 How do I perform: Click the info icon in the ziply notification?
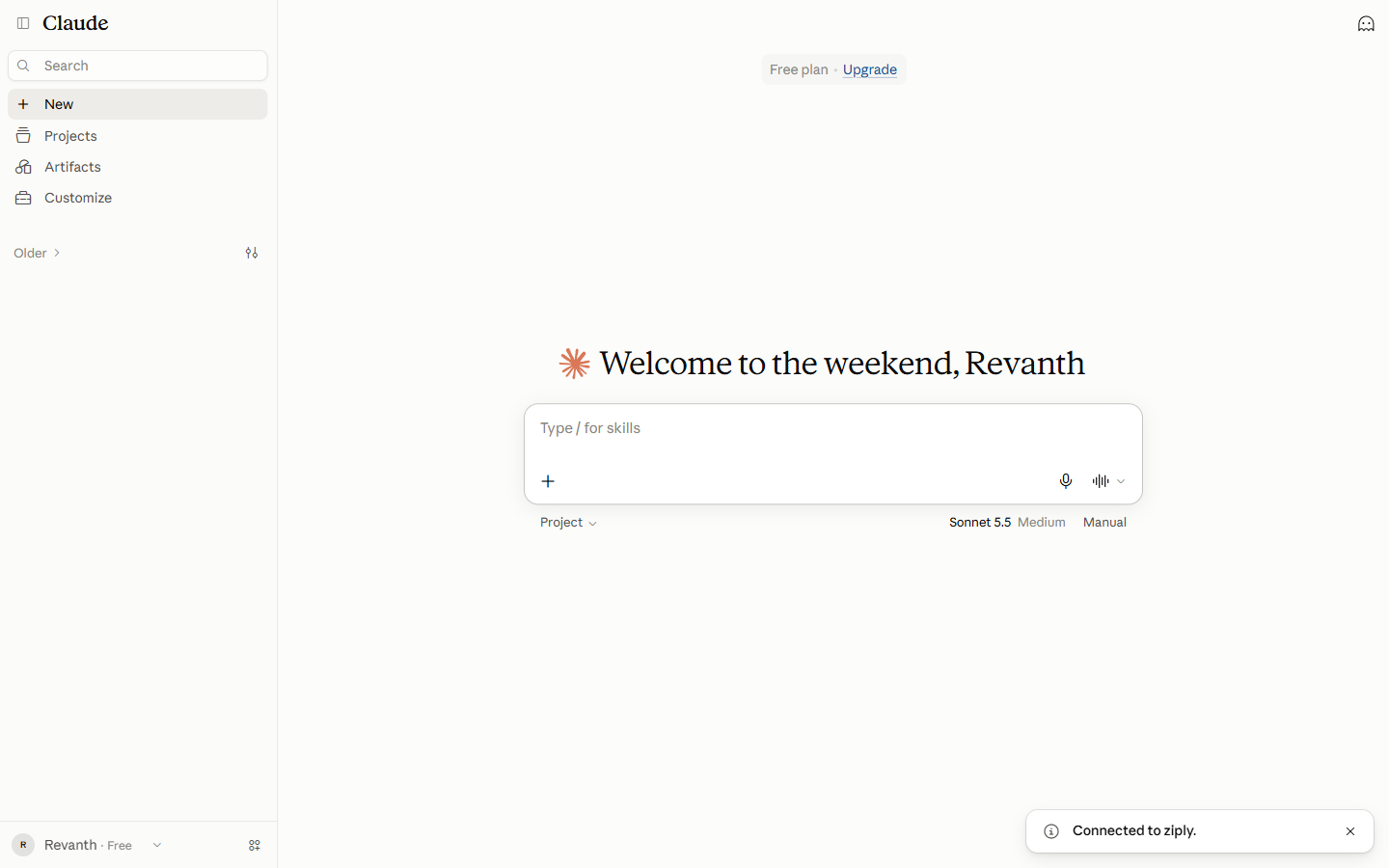(1051, 831)
